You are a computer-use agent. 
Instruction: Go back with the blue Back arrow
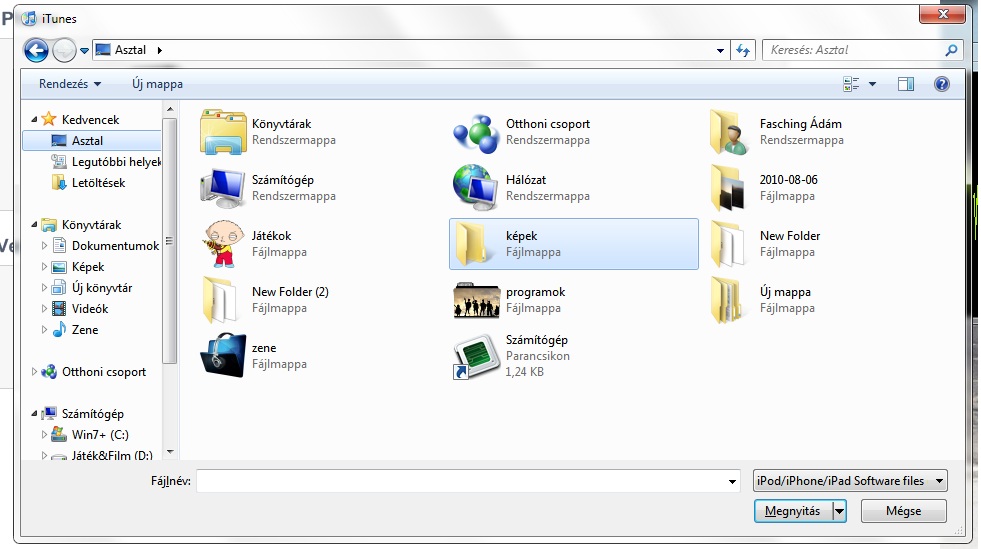36,50
